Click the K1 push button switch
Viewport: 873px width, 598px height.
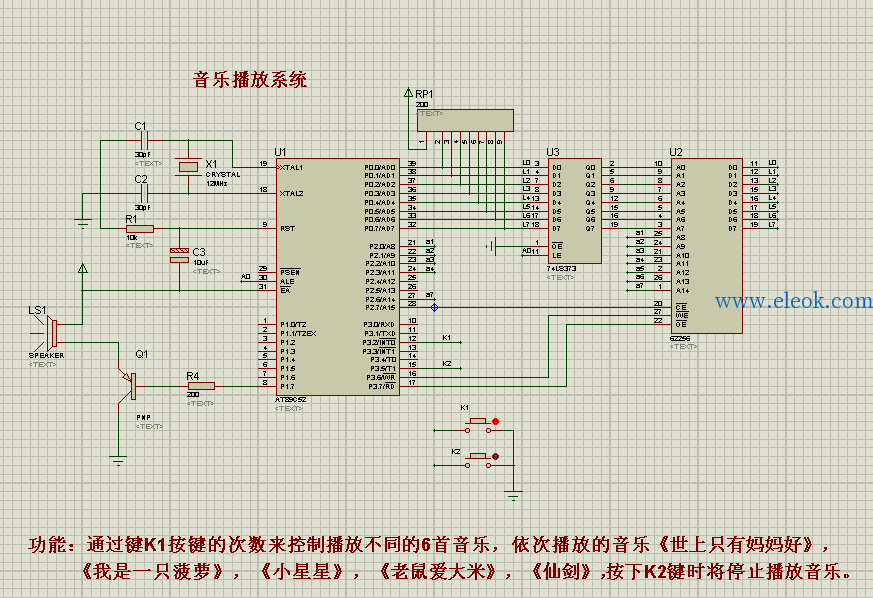point(478,426)
